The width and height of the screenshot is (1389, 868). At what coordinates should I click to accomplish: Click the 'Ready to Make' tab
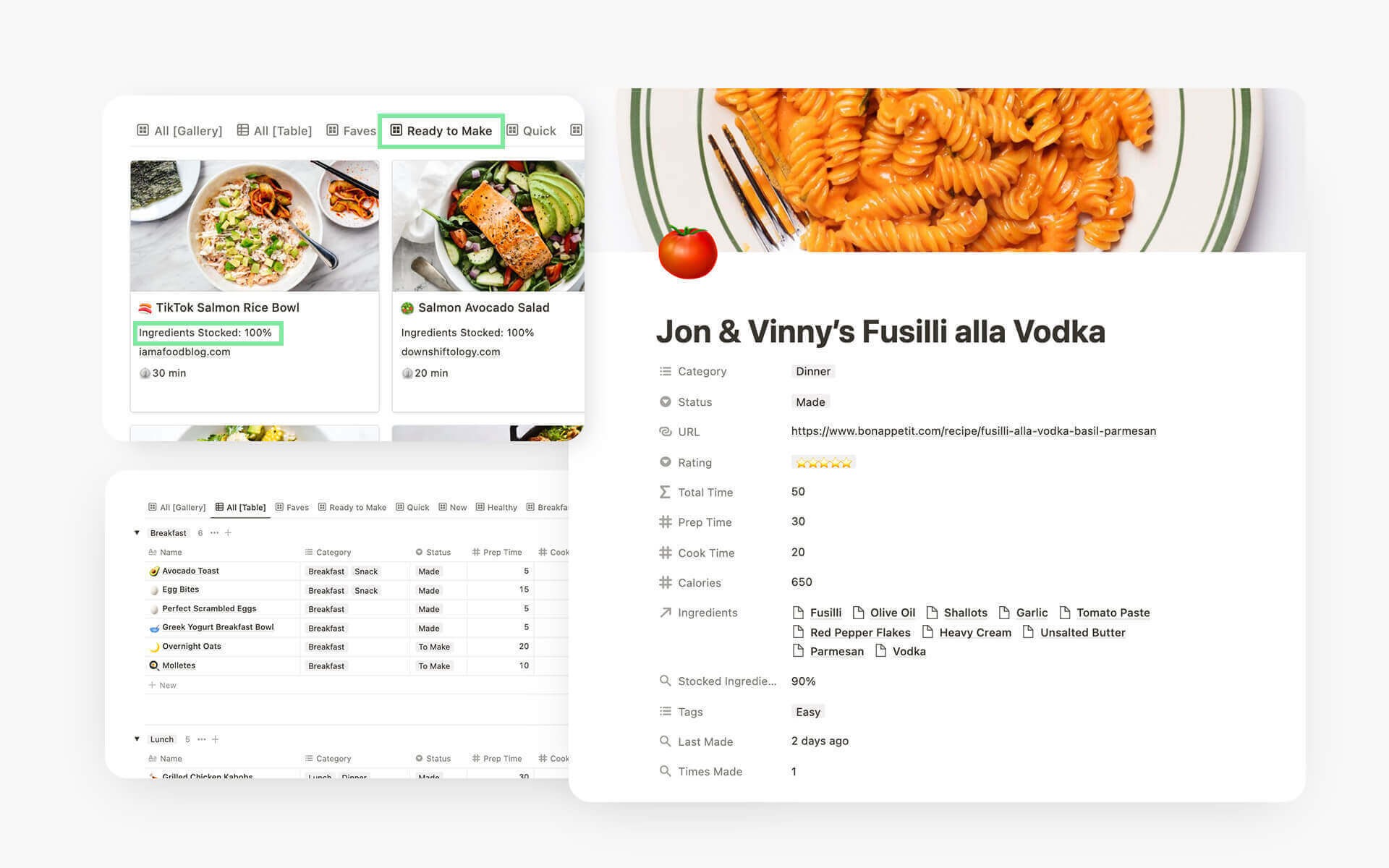(x=442, y=130)
